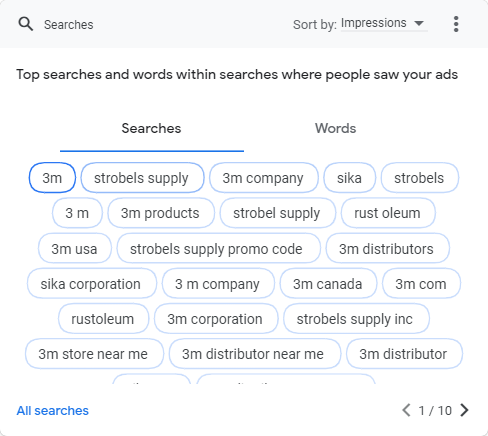The image size is (488, 436).
Task: Switch to the Words tab
Action: click(x=336, y=129)
